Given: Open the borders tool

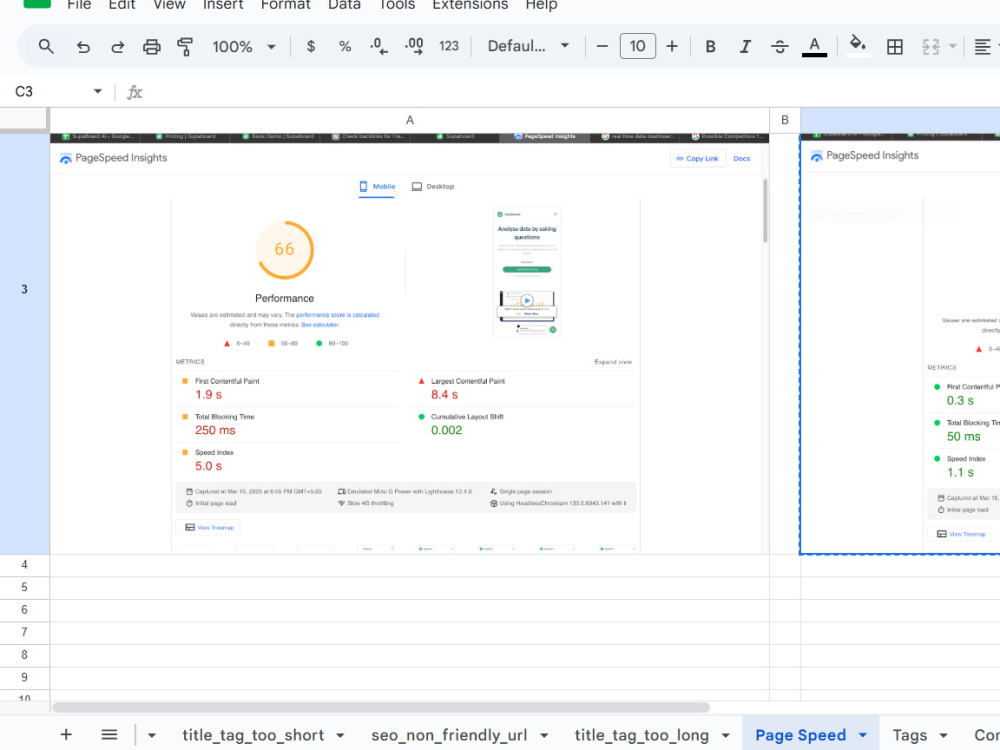Looking at the screenshot, I should pos(895,47).
